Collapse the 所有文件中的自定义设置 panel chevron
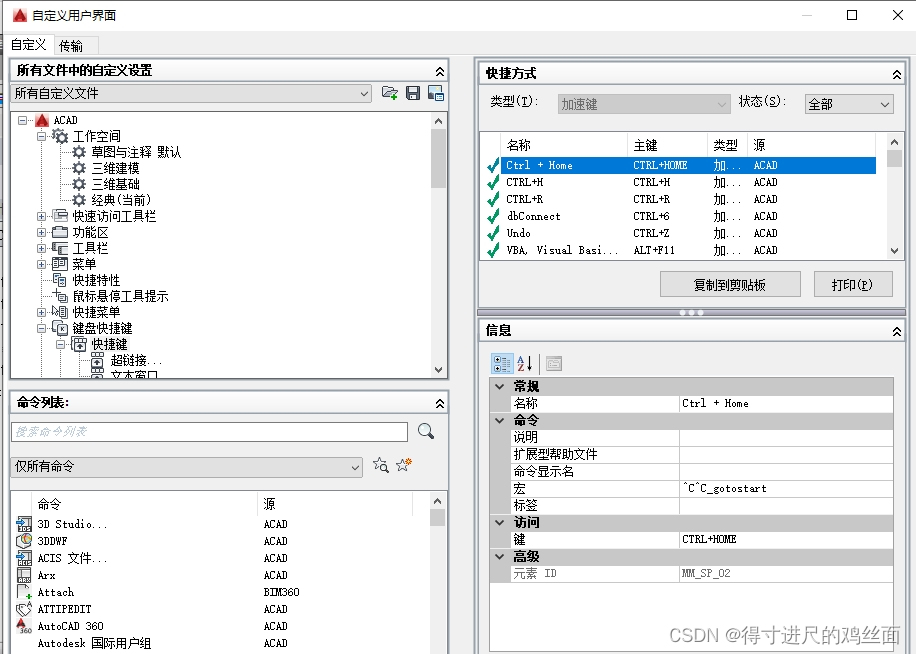This screenshot has width=916, height=654. [x=440, y=71]
